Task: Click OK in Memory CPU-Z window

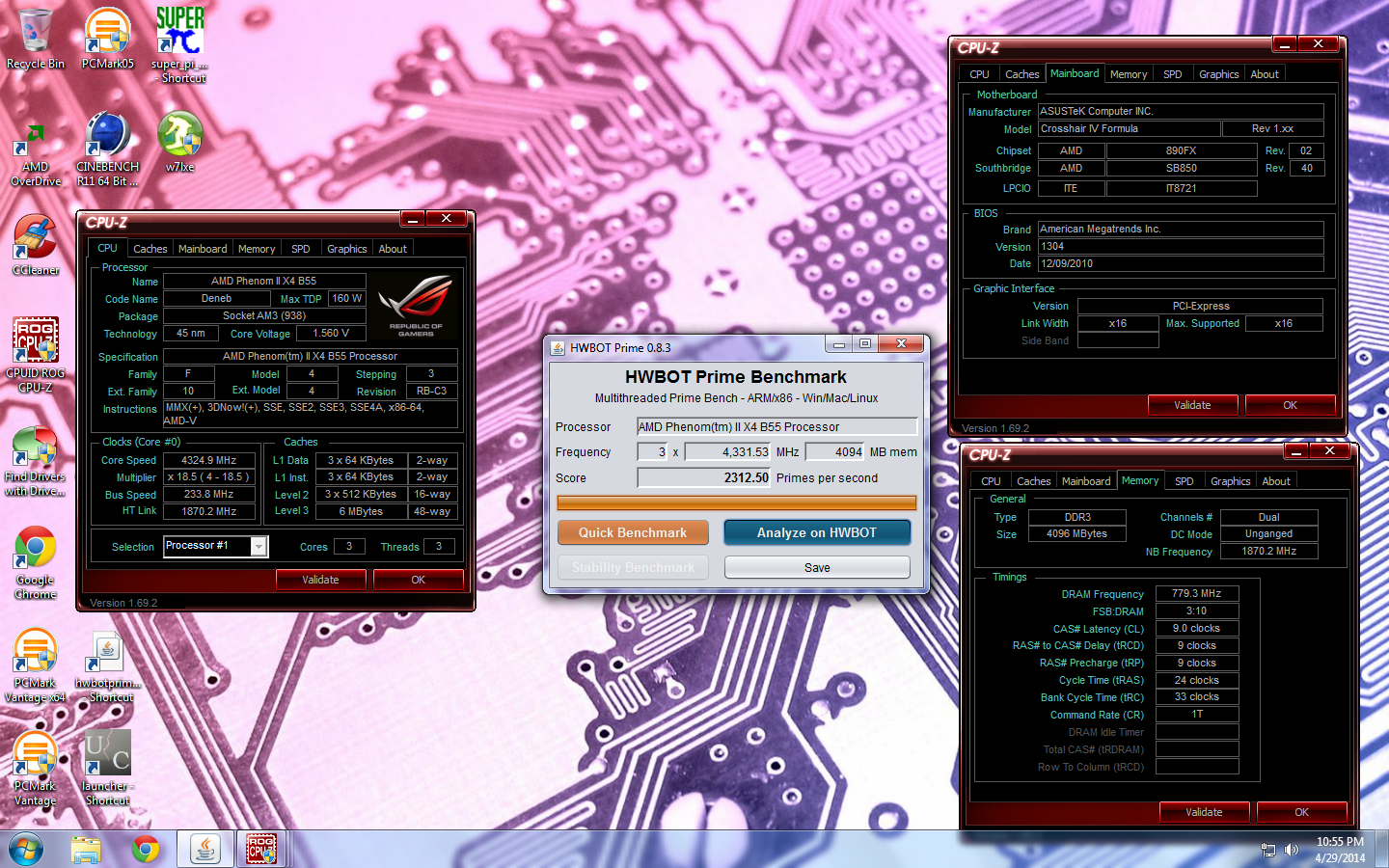Action: [x=1301, y=812]
